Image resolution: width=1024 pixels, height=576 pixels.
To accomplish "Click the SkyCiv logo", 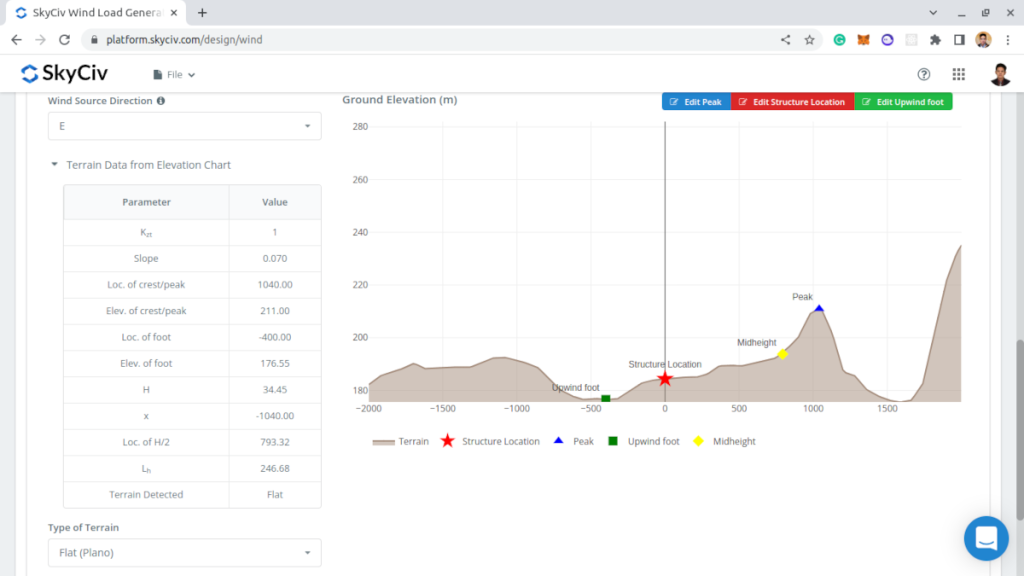I will pos(64,74).
